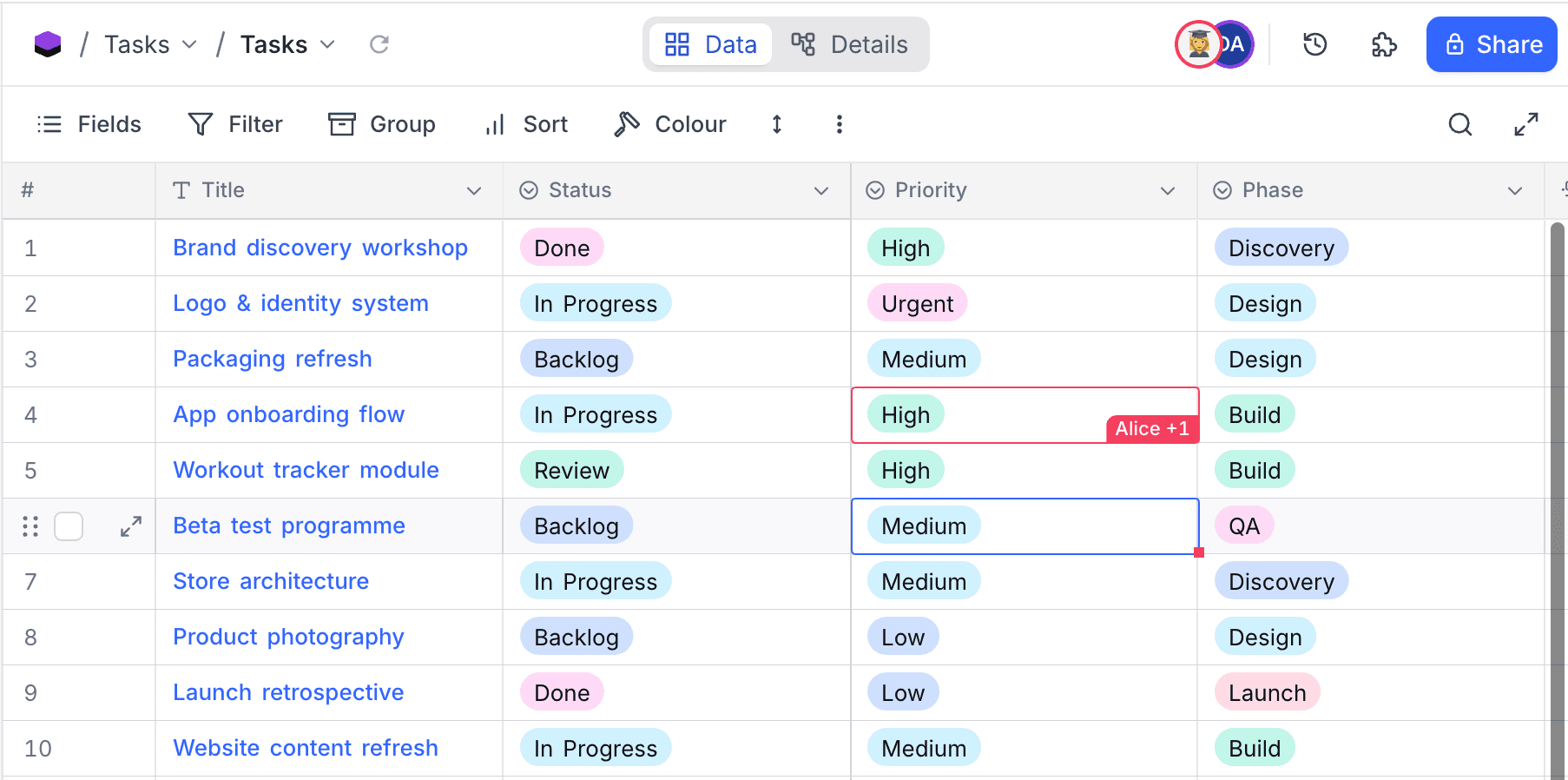The width and height of the screenshot is (1568, 780).
Task: Click the blue Share button
Action: coord(1492,44)
